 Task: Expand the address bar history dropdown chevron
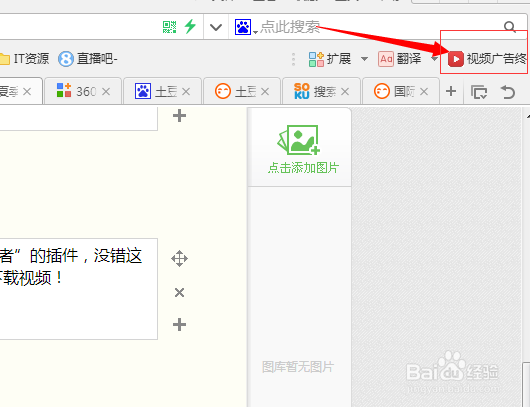[216, 27]
